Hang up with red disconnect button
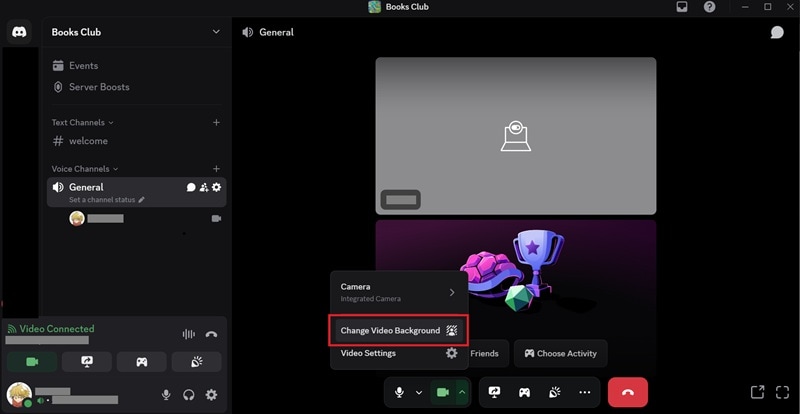The width and height of the screenshot is (800, 414). coord(628,392)
